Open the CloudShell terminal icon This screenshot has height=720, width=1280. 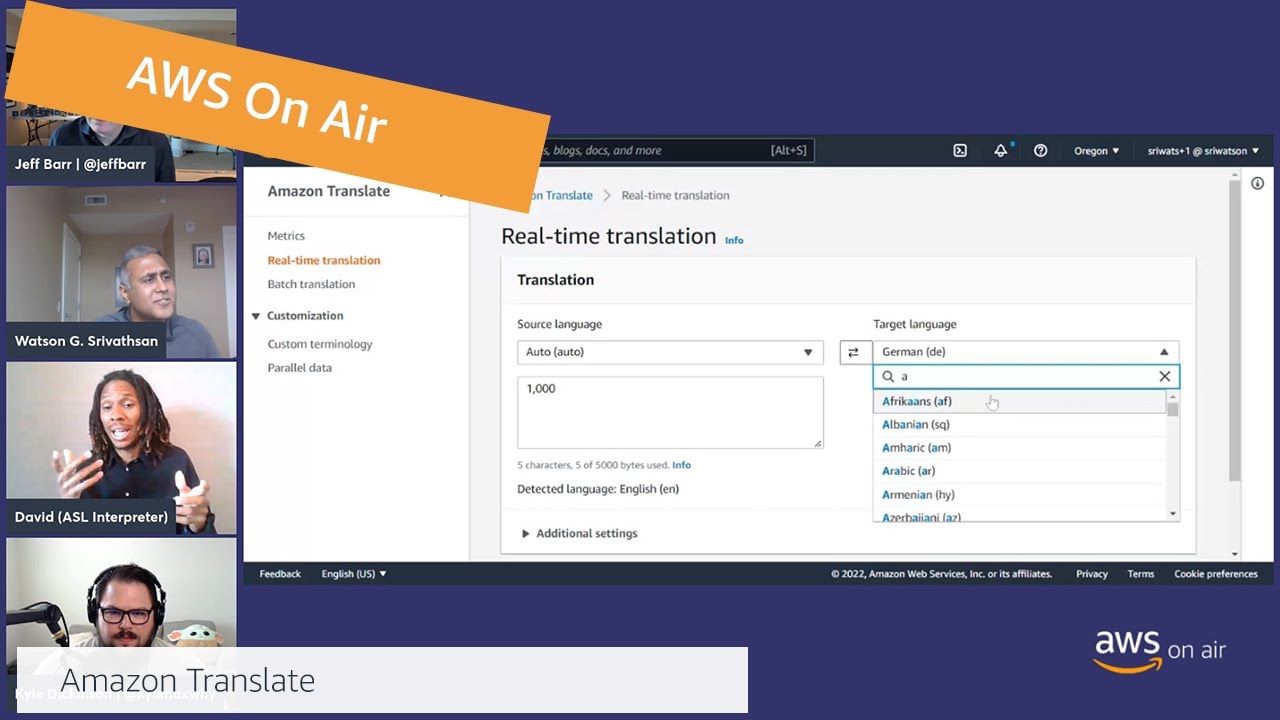pyautogui.click(x=960, y=151)
